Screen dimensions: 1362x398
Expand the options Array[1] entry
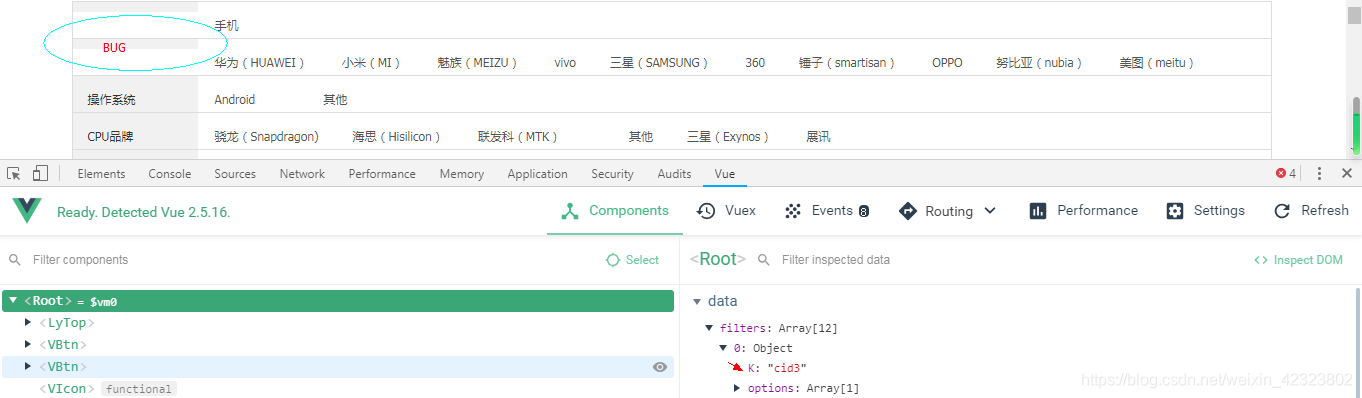point(738,388)
